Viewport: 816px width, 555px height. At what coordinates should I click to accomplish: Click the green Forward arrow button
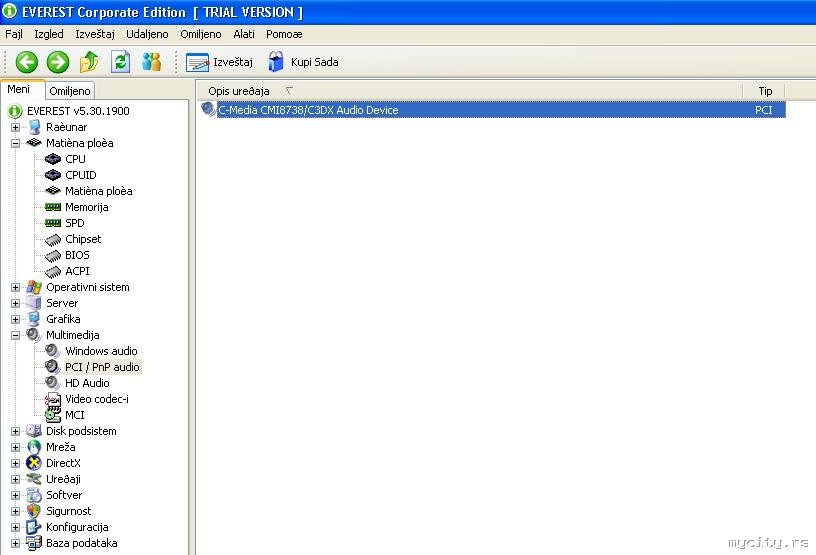tap(58, 62)
